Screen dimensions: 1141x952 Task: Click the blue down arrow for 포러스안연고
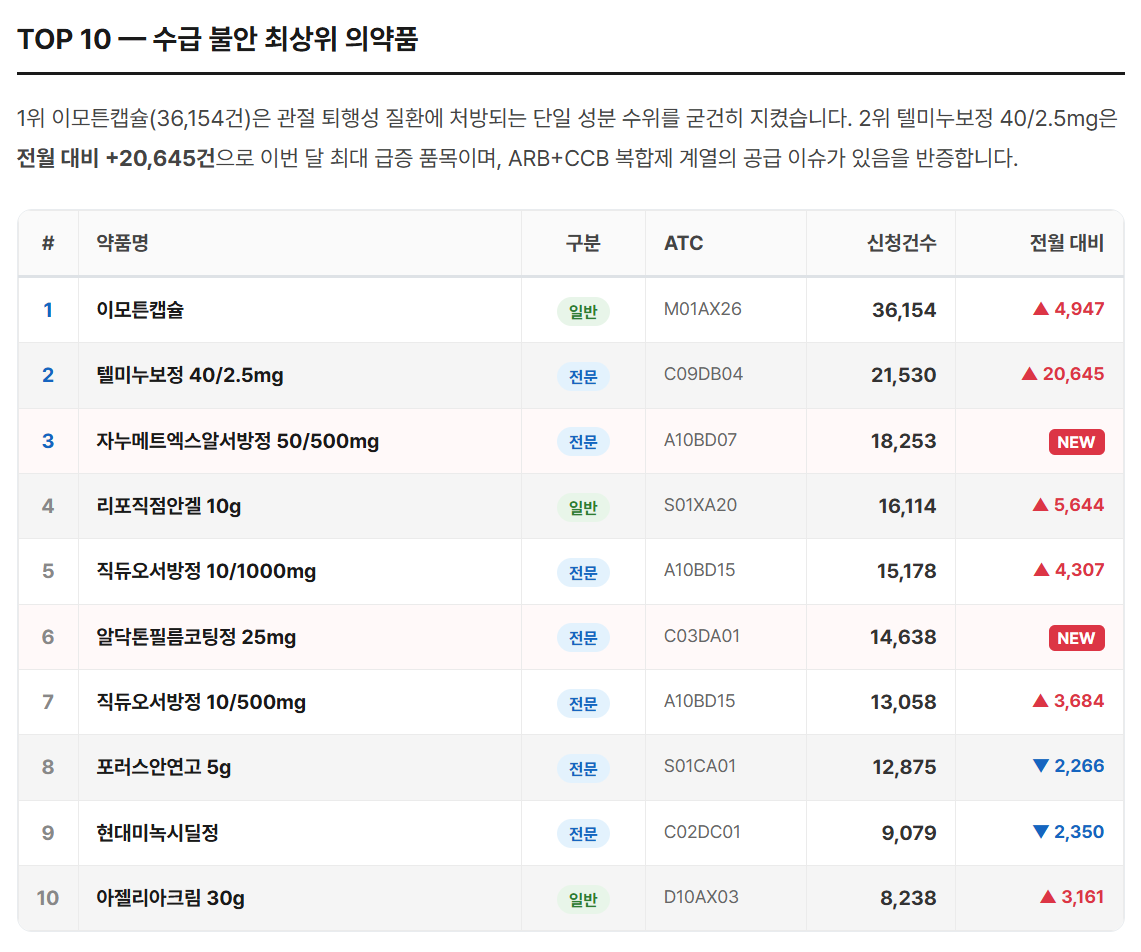[1040, 767]
